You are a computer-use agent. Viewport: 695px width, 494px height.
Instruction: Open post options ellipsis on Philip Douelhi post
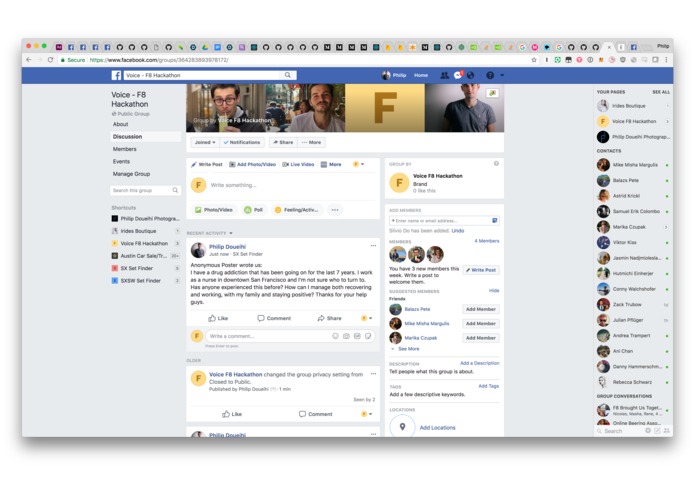(x=373, y=245)
